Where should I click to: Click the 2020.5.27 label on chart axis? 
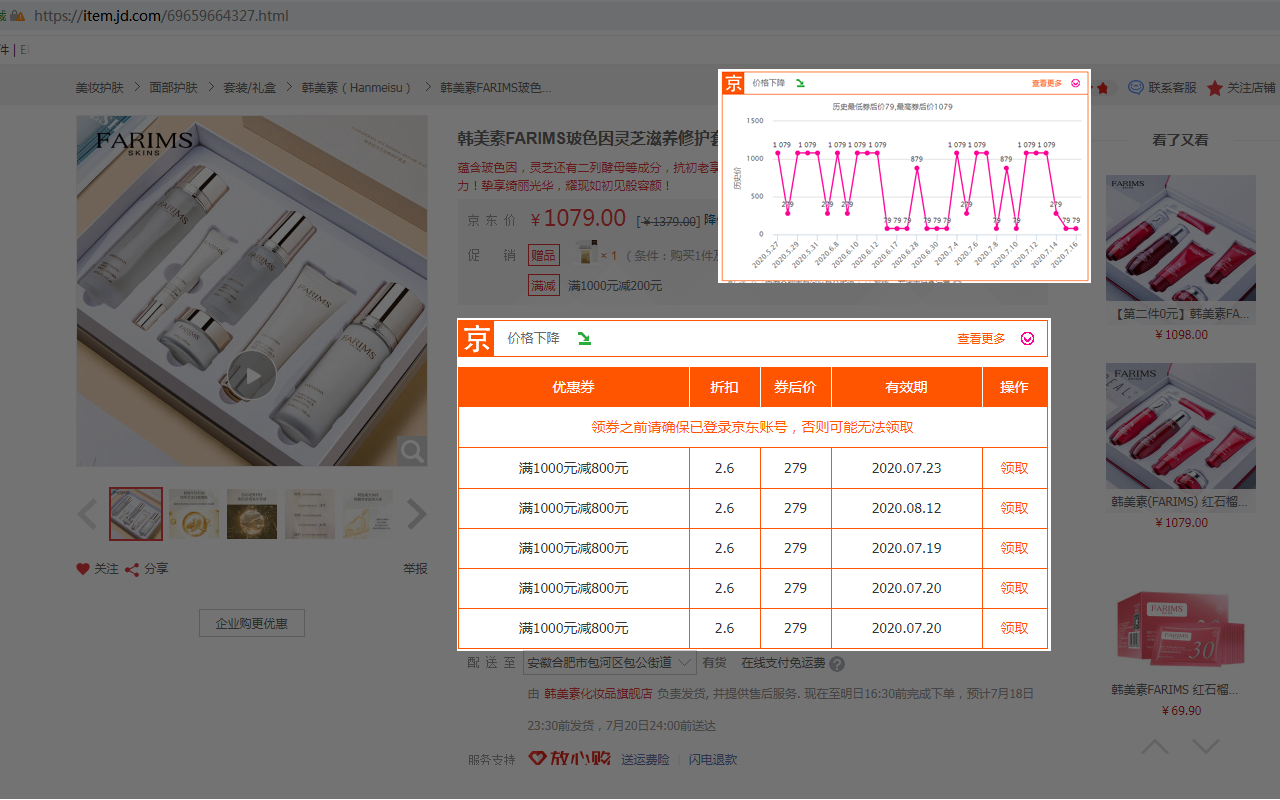(766, 256)
